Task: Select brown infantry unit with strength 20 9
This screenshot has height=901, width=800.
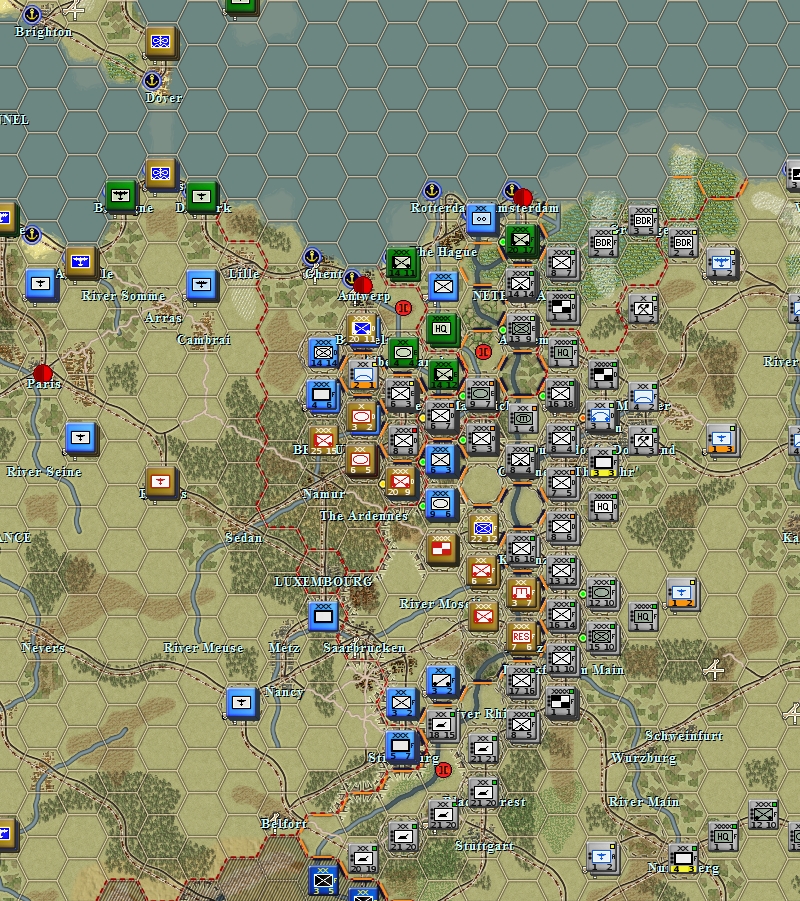Action: pos(401,482)
